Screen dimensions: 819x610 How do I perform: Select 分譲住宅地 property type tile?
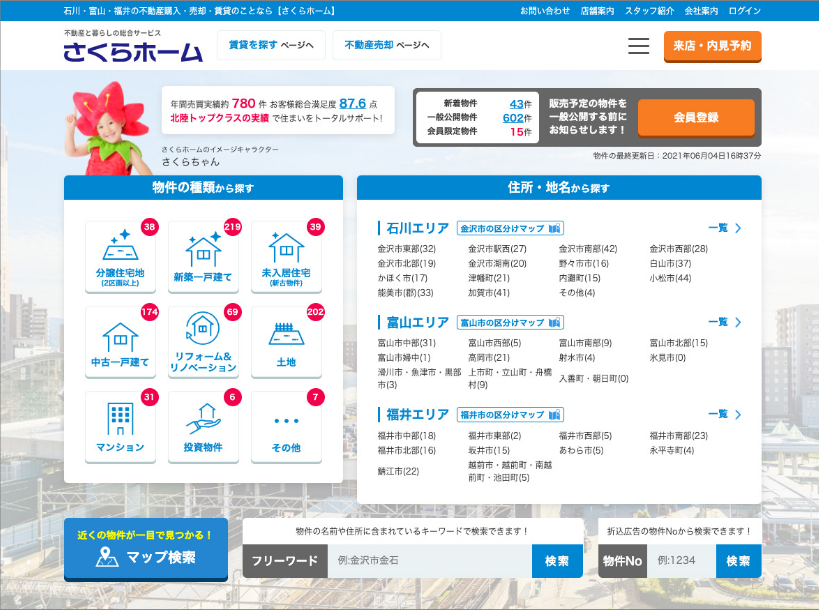tap(120, 256)
